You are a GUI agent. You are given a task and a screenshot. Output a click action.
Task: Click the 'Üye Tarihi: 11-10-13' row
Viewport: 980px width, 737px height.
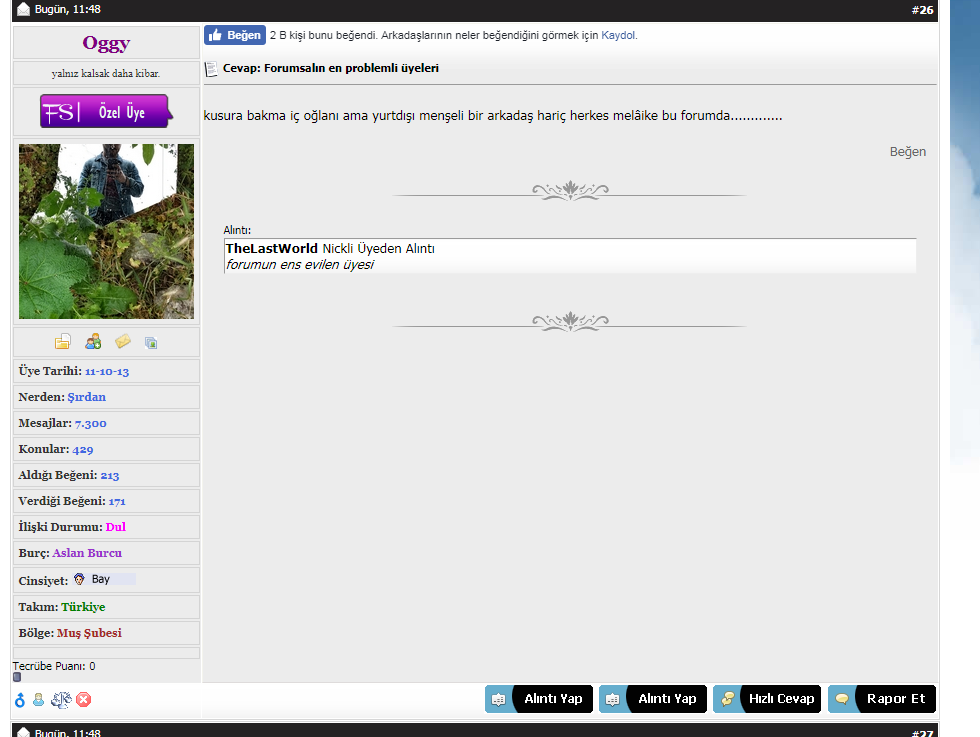[106, 371]
